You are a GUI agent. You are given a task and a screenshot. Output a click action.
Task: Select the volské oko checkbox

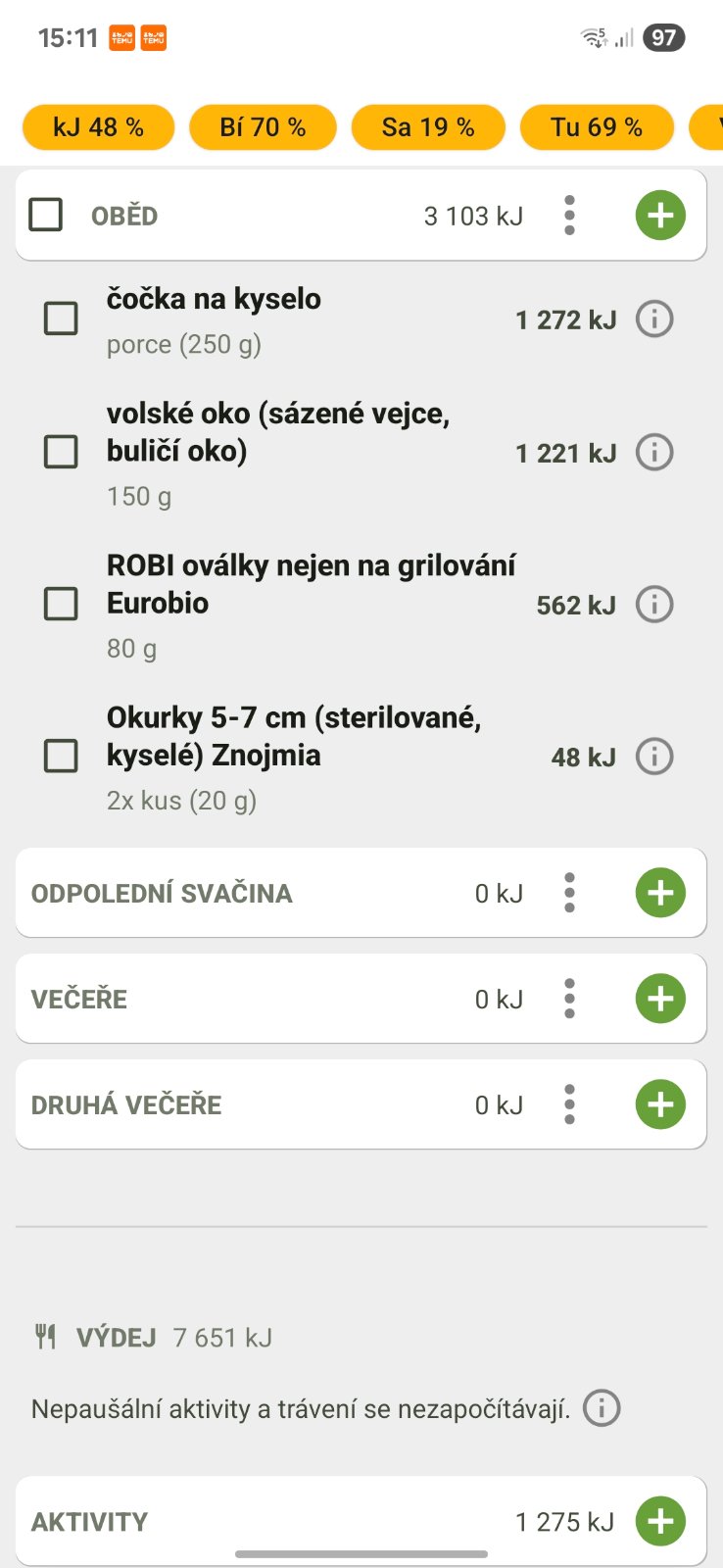click(x=61, y=452)
